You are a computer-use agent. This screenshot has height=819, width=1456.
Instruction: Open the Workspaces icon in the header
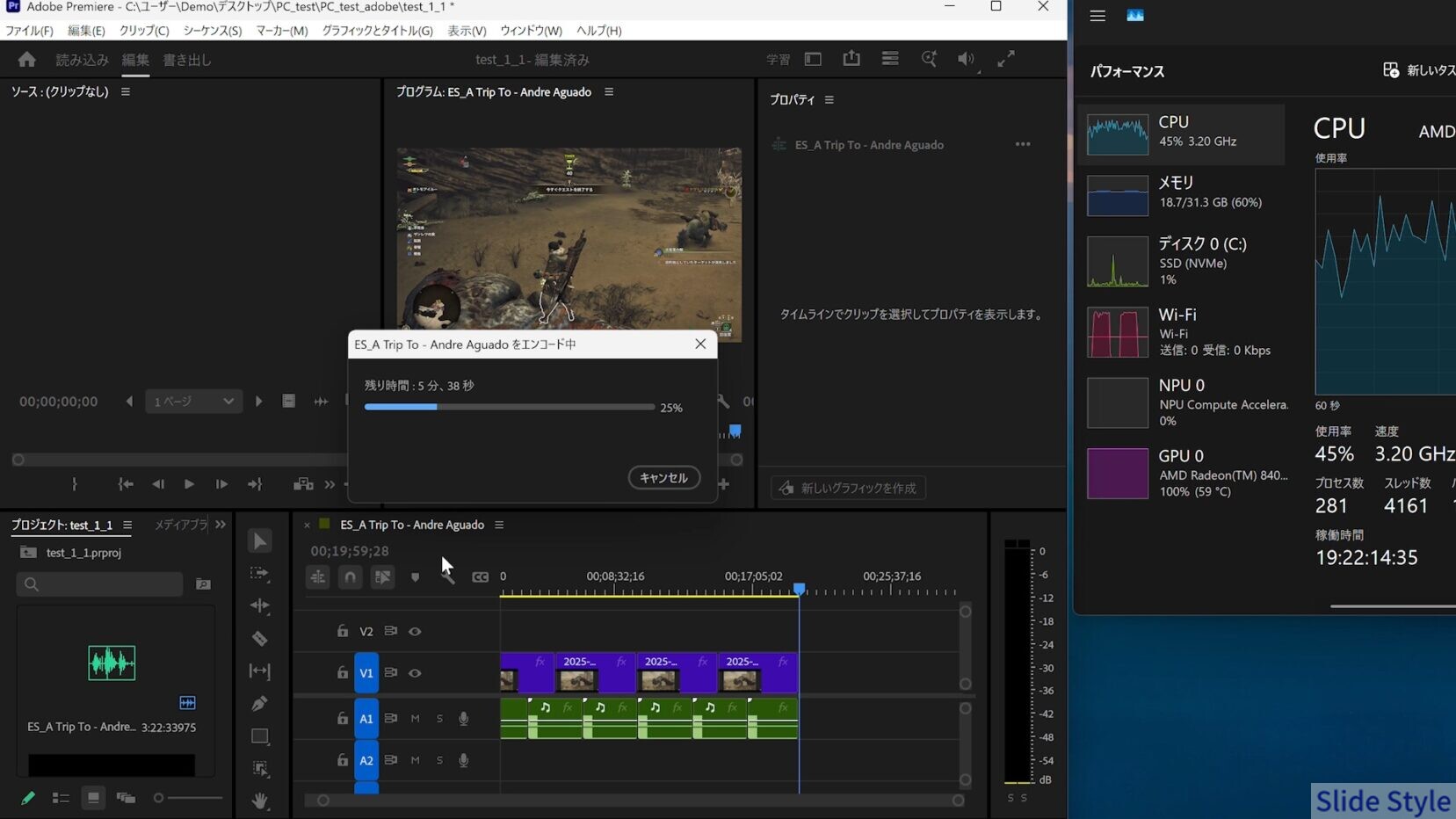(x=813, y=59)
